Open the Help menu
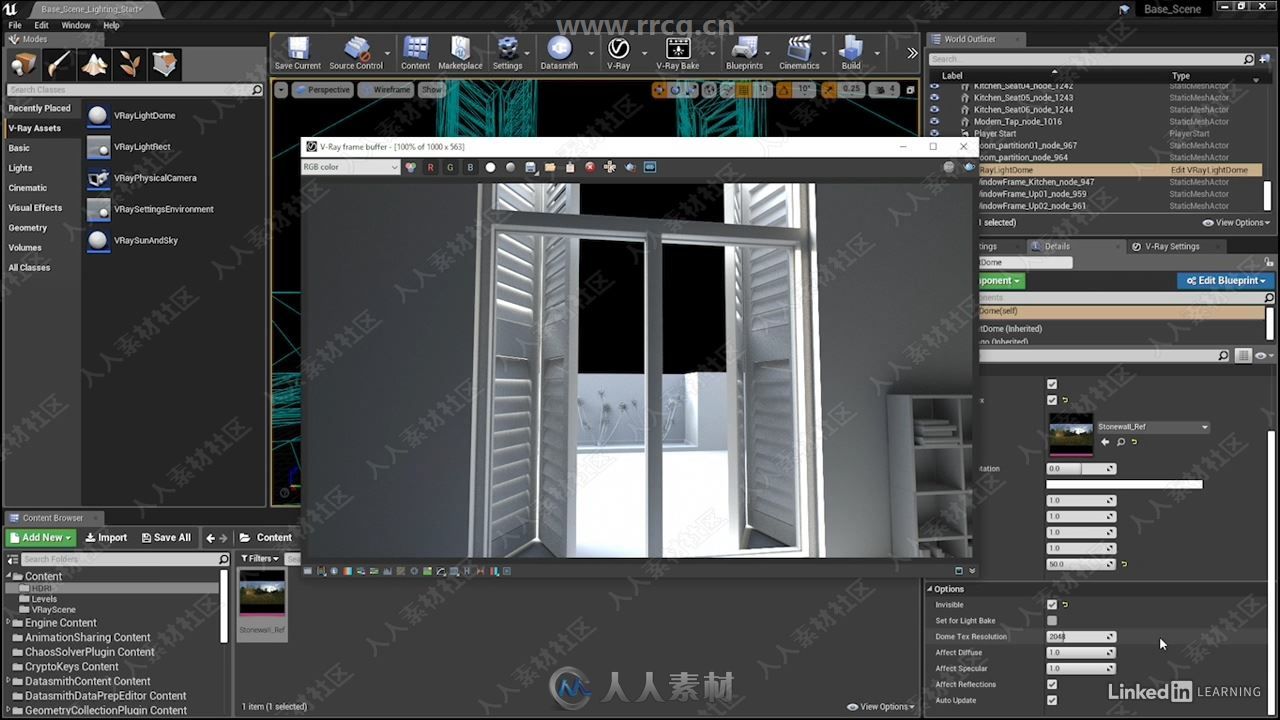Viewport: 1280px width, 720px height. pyautogui.click(x=111, y=25)
